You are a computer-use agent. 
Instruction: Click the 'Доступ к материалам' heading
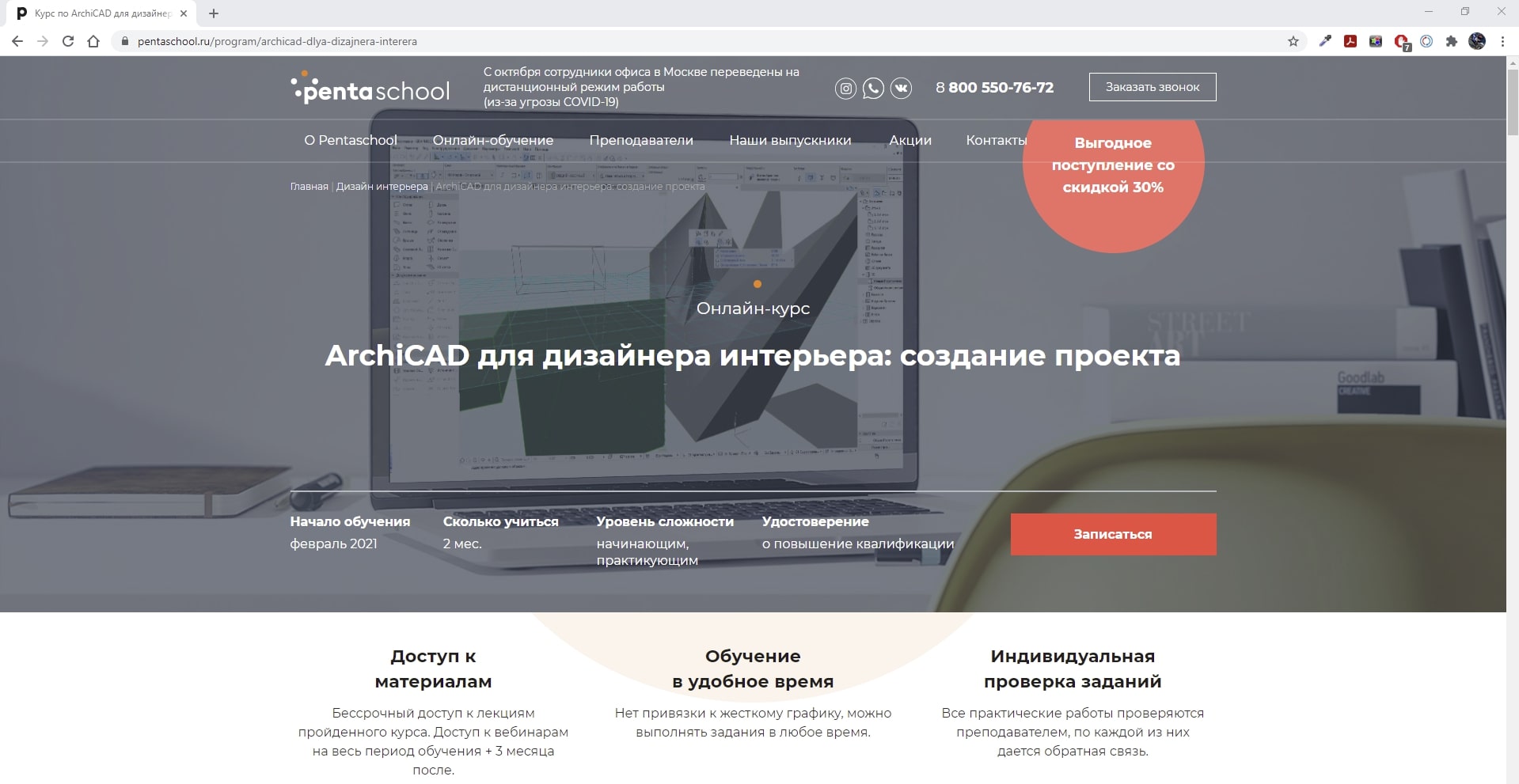433,668
